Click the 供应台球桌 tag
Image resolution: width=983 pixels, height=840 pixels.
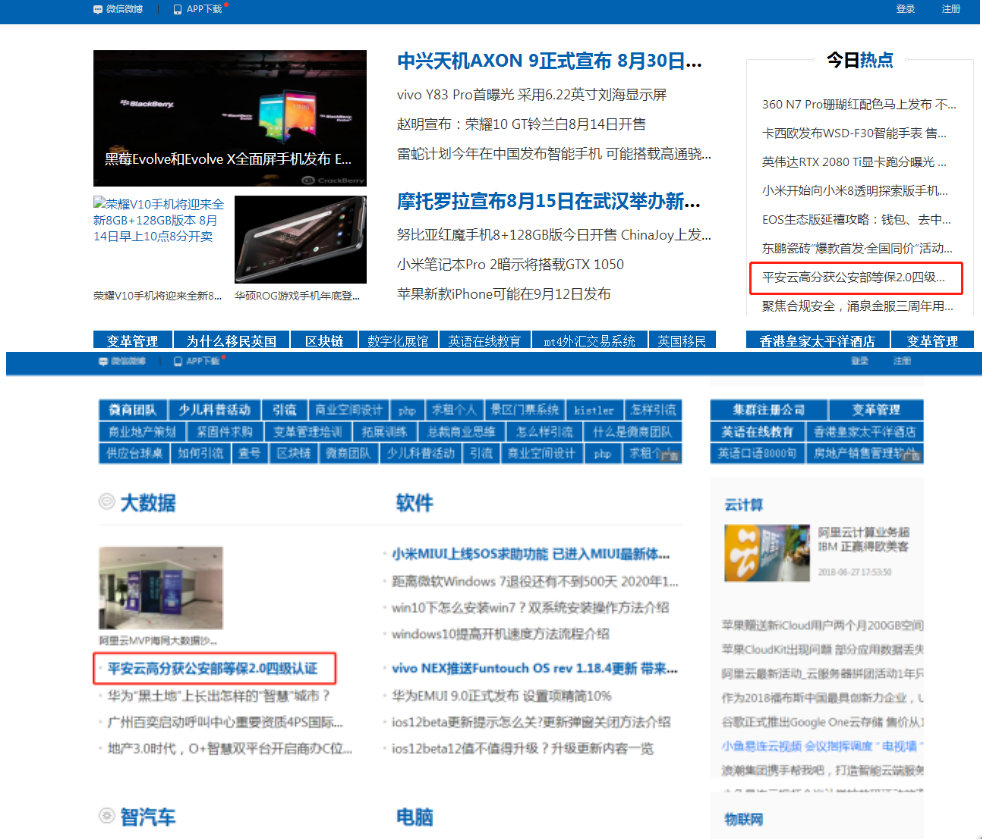coord(134,453)
